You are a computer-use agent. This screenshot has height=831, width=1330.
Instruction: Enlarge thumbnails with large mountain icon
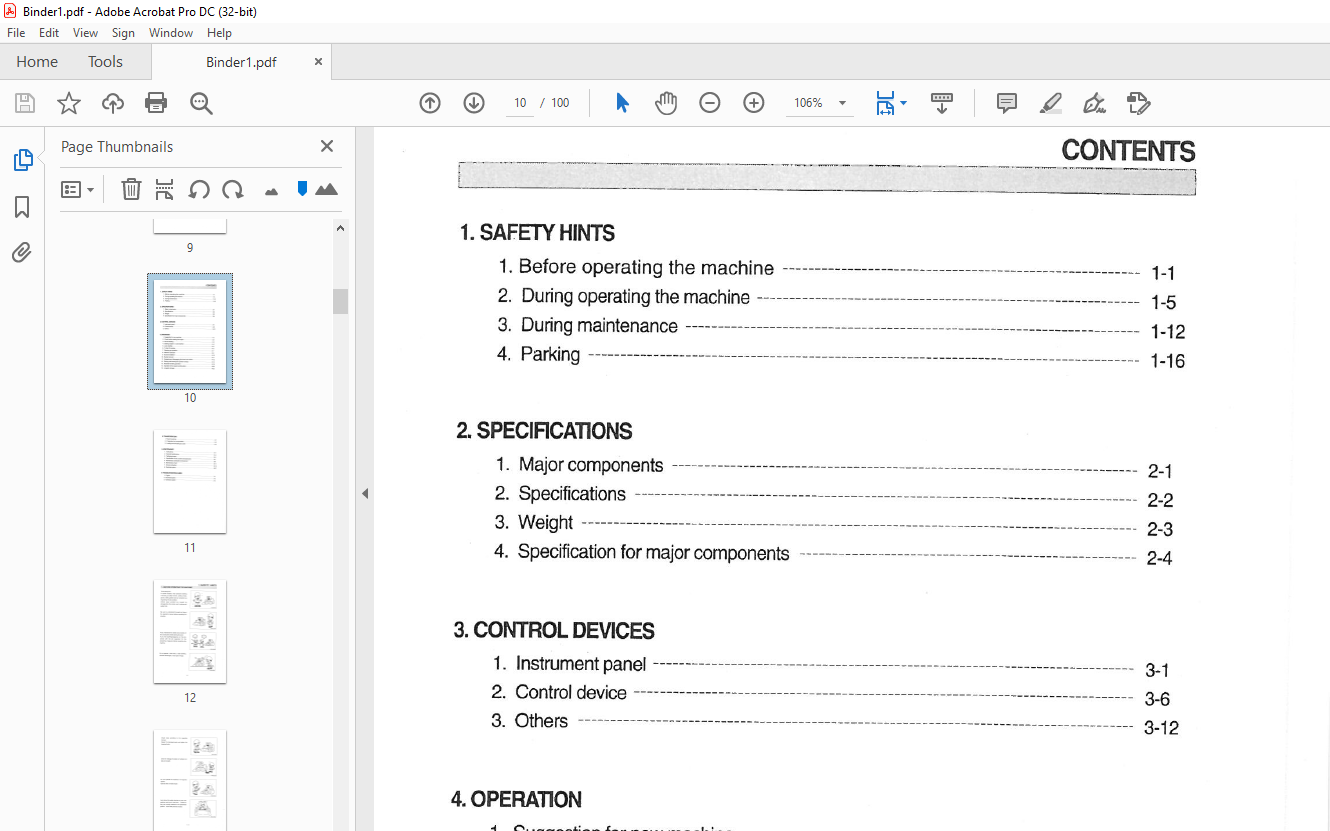tap(326, 189)
